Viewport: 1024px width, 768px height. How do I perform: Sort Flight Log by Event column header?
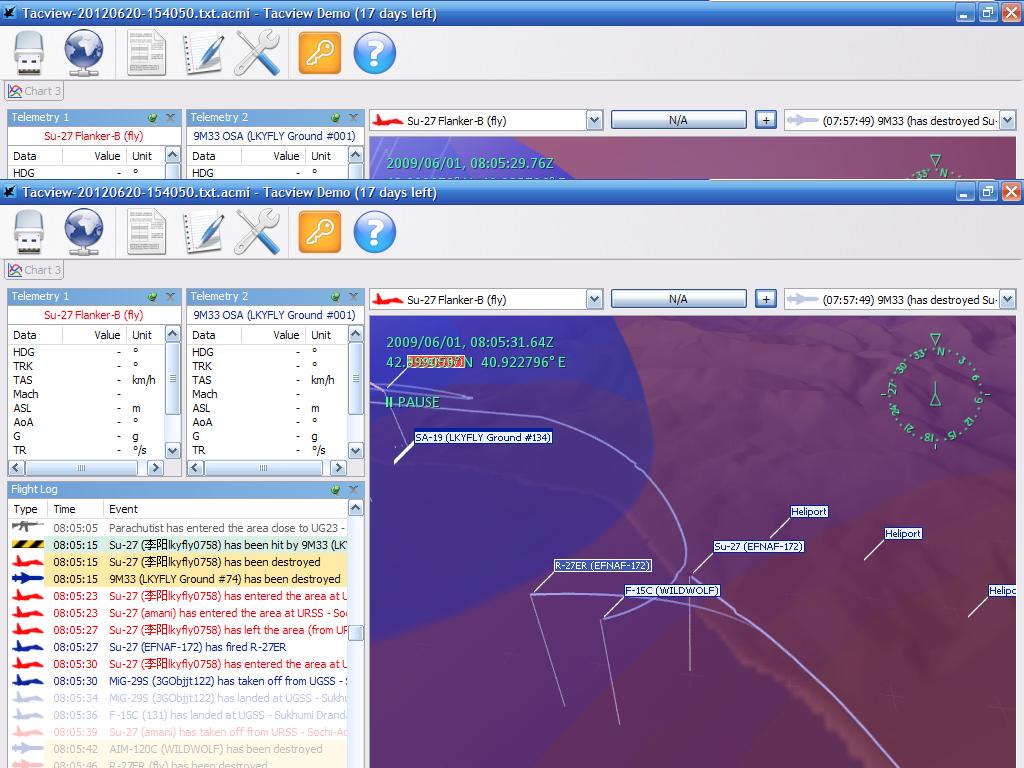[x=225, y=509]
